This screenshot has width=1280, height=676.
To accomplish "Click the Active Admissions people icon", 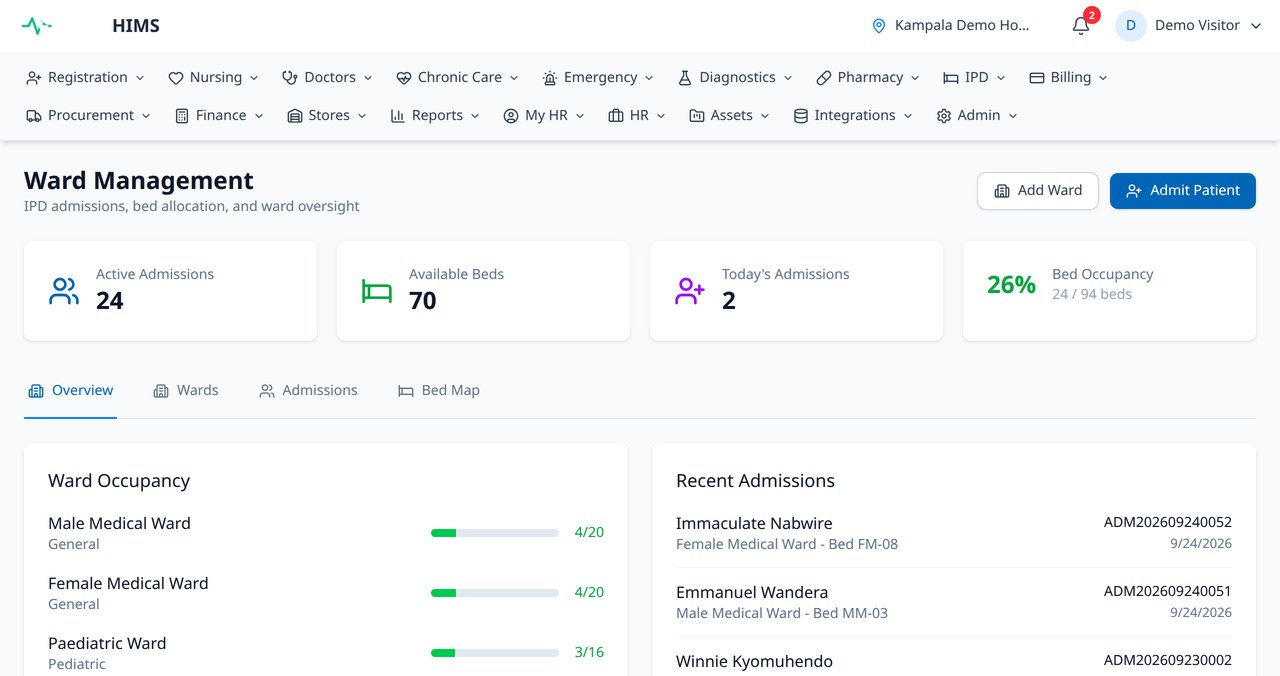I will (64, 291).
